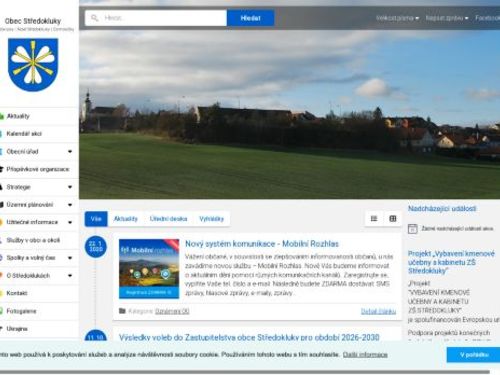Open Příspěvkové organizace menu item
The width and height of the screenshot is (500, 375).
(38, 169)
